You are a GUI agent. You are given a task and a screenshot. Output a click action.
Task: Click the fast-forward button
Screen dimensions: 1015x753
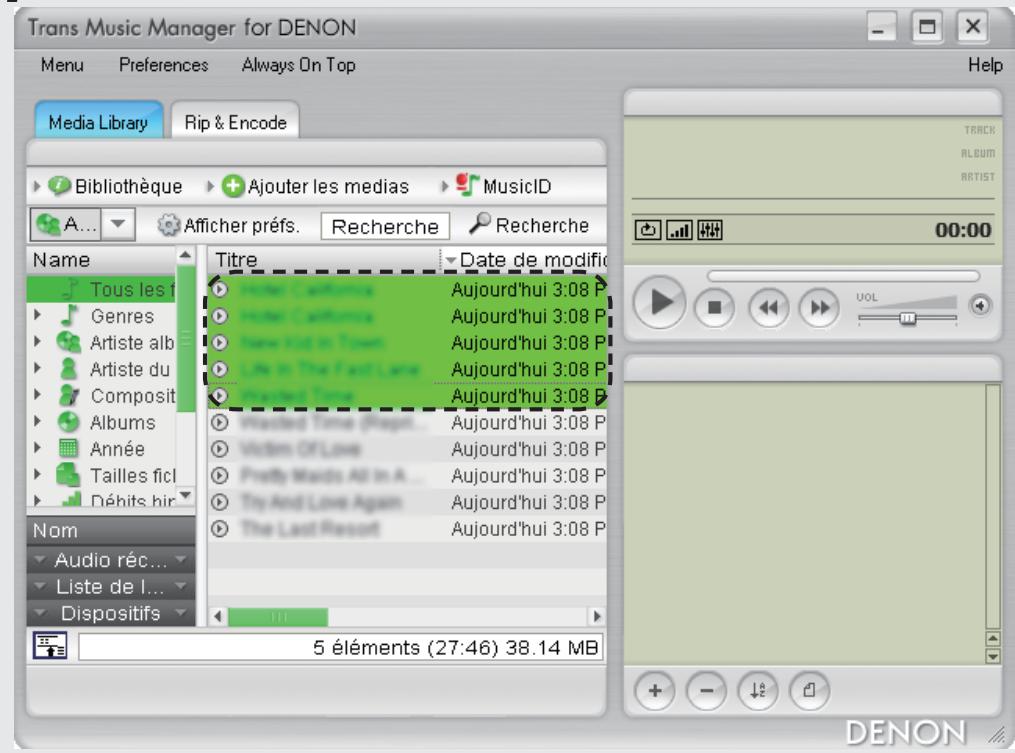click(820, 307)
